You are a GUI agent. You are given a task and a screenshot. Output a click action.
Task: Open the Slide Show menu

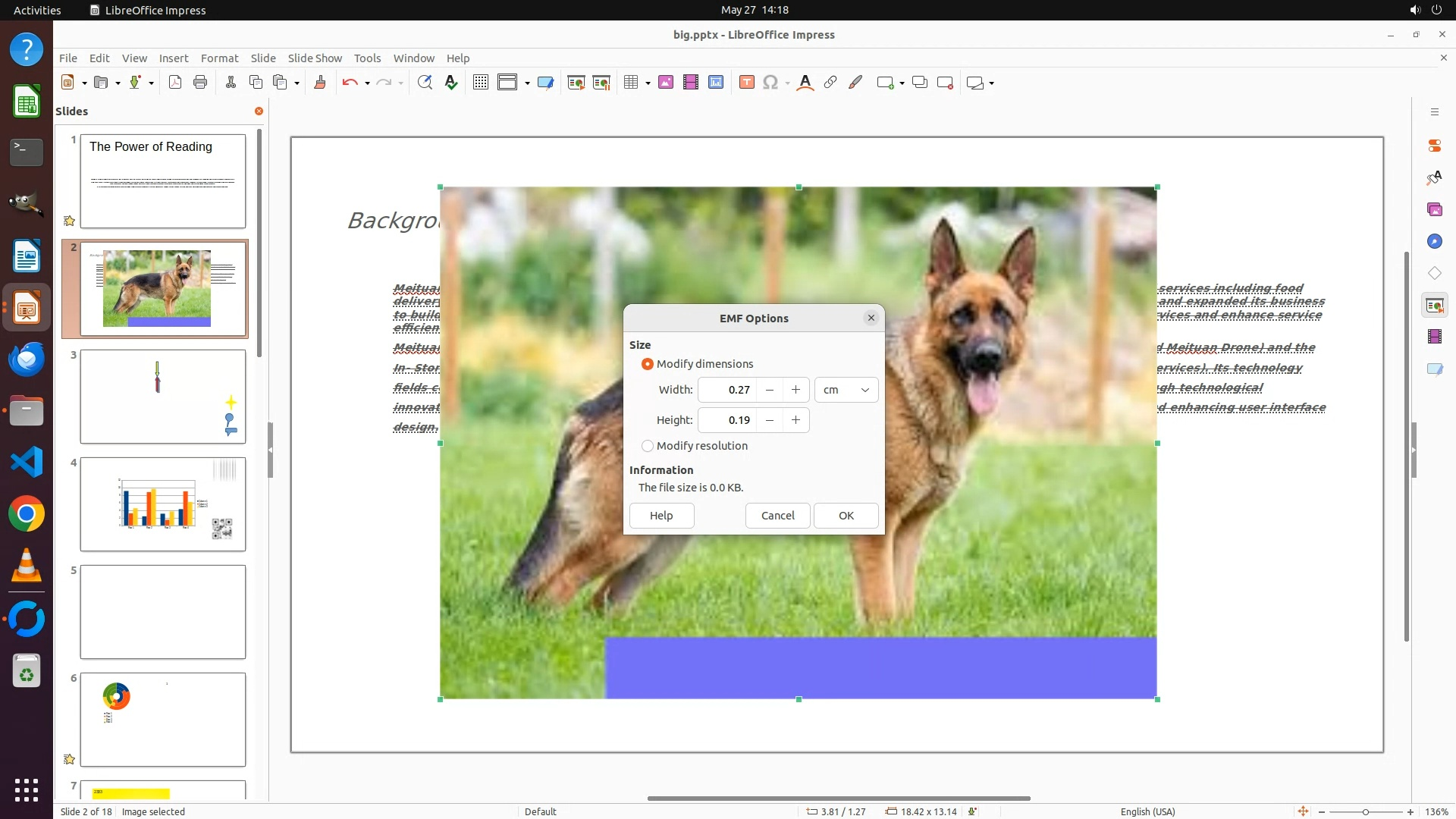tap(315, 58)
